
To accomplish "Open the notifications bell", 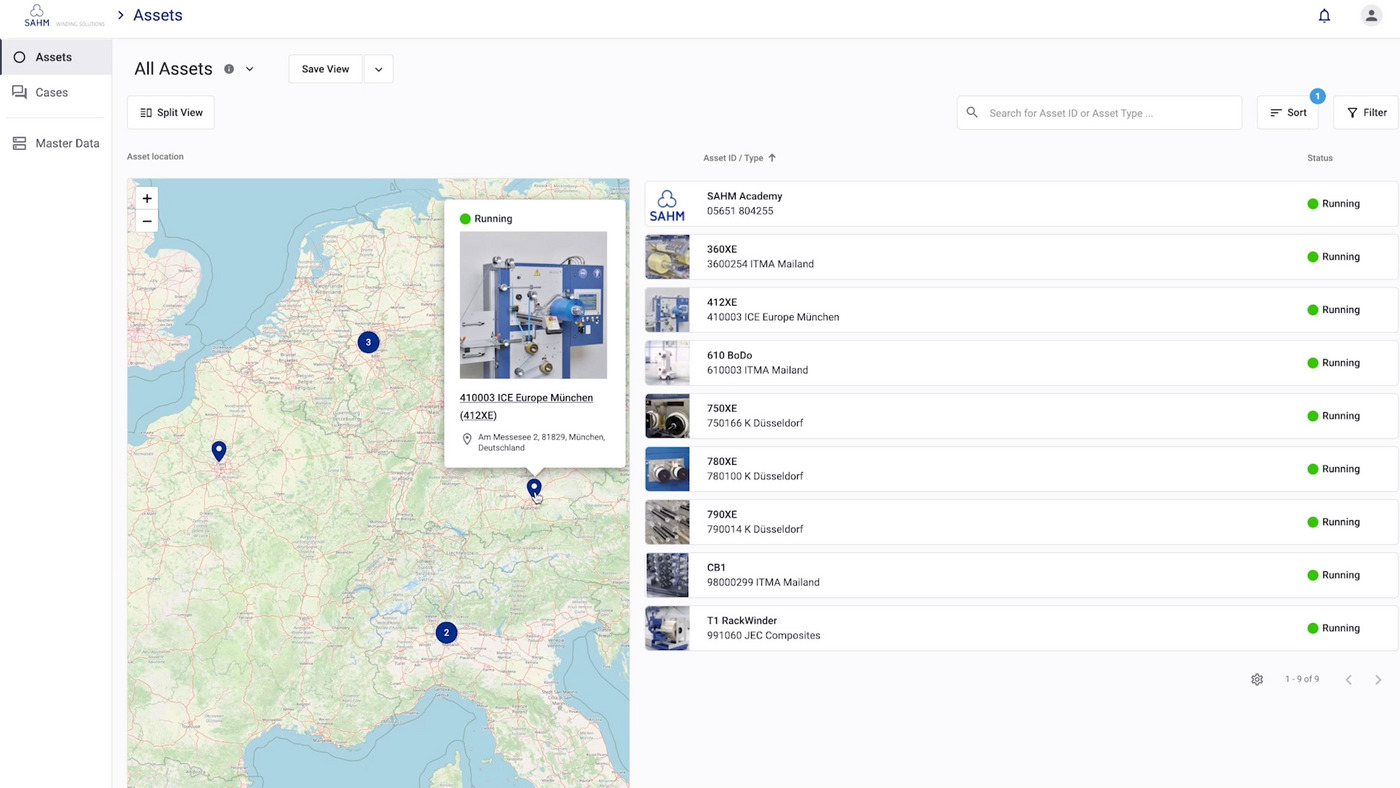I will pos(1324,16).
